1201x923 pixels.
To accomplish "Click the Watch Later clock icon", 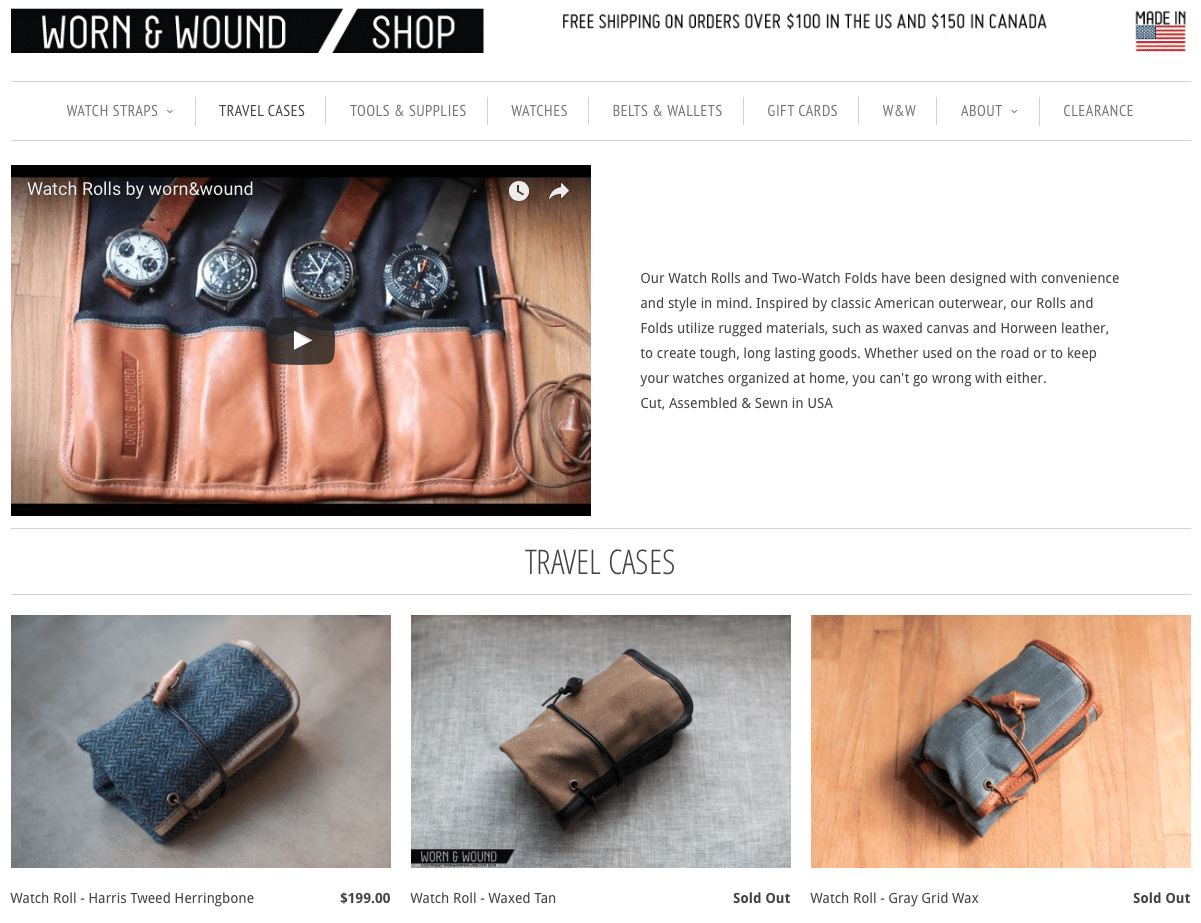I will 518,191.
